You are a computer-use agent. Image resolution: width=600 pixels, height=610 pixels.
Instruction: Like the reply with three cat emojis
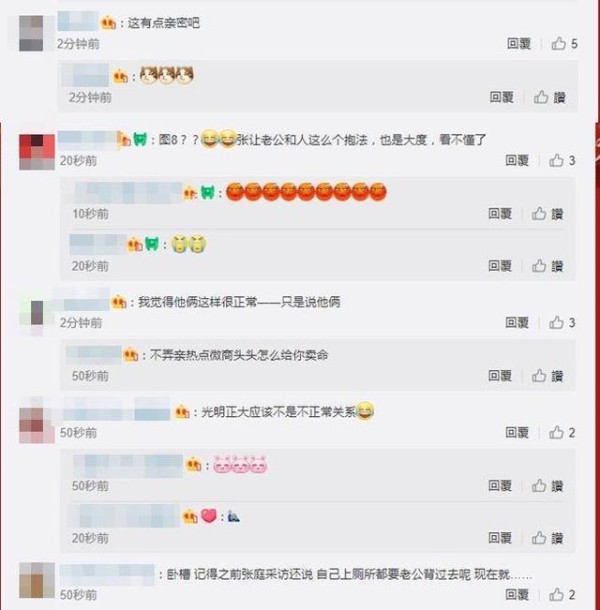coord(549,97)
